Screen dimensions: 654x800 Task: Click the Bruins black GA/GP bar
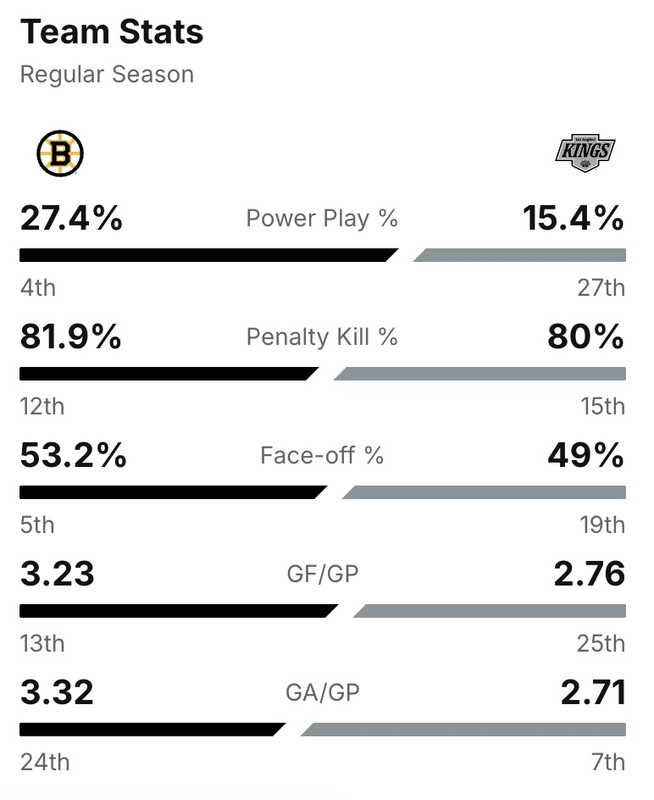pyautogui.click(x=150, y=729)
